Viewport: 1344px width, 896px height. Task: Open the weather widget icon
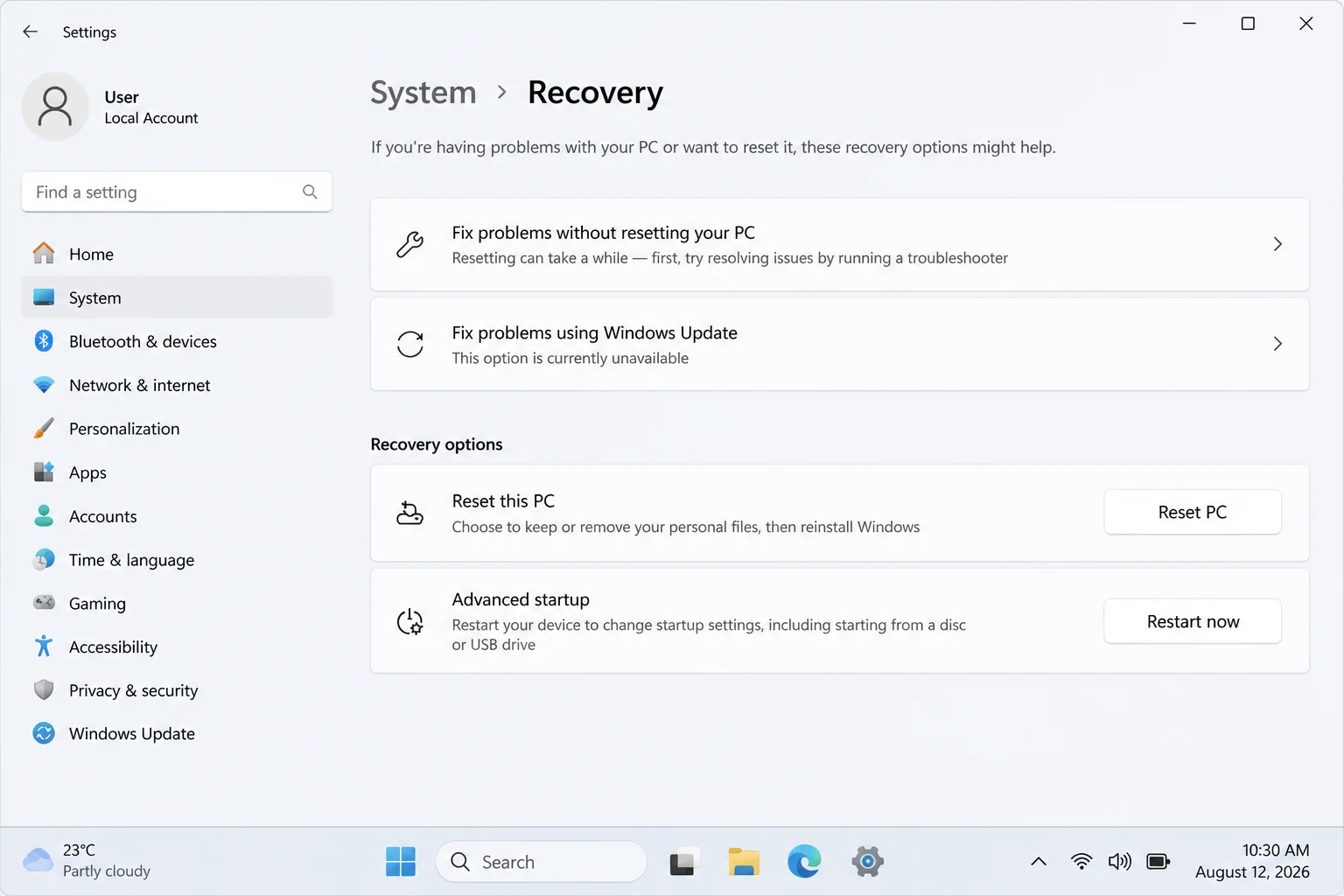38,860
